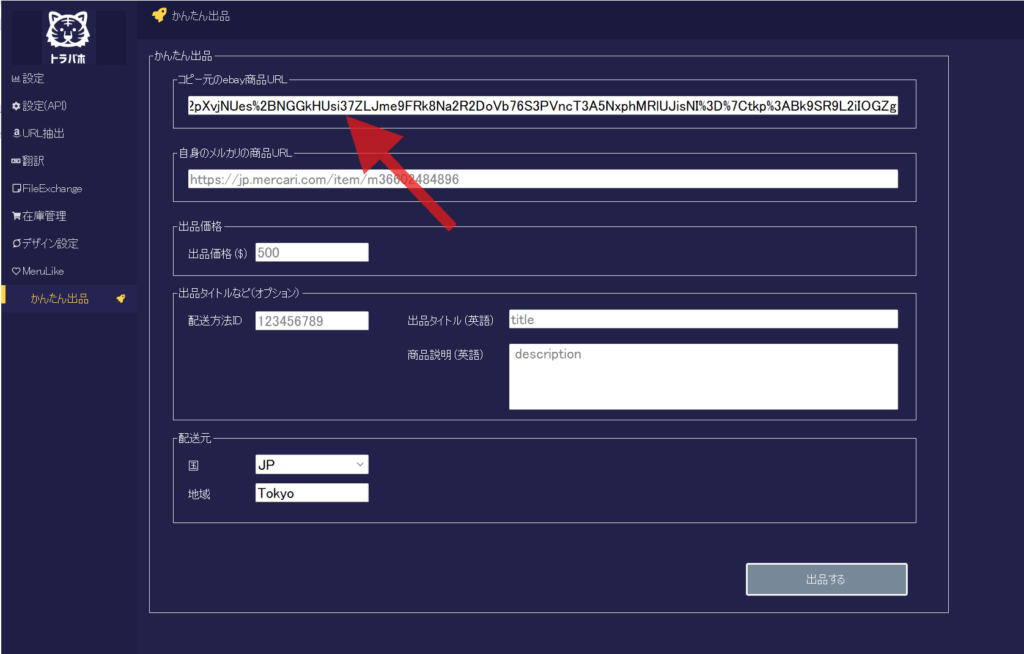This screenshot has width=1024, height=654.
Task: Click the 出品価格 ($) field
Action: (x=312, y=253)
